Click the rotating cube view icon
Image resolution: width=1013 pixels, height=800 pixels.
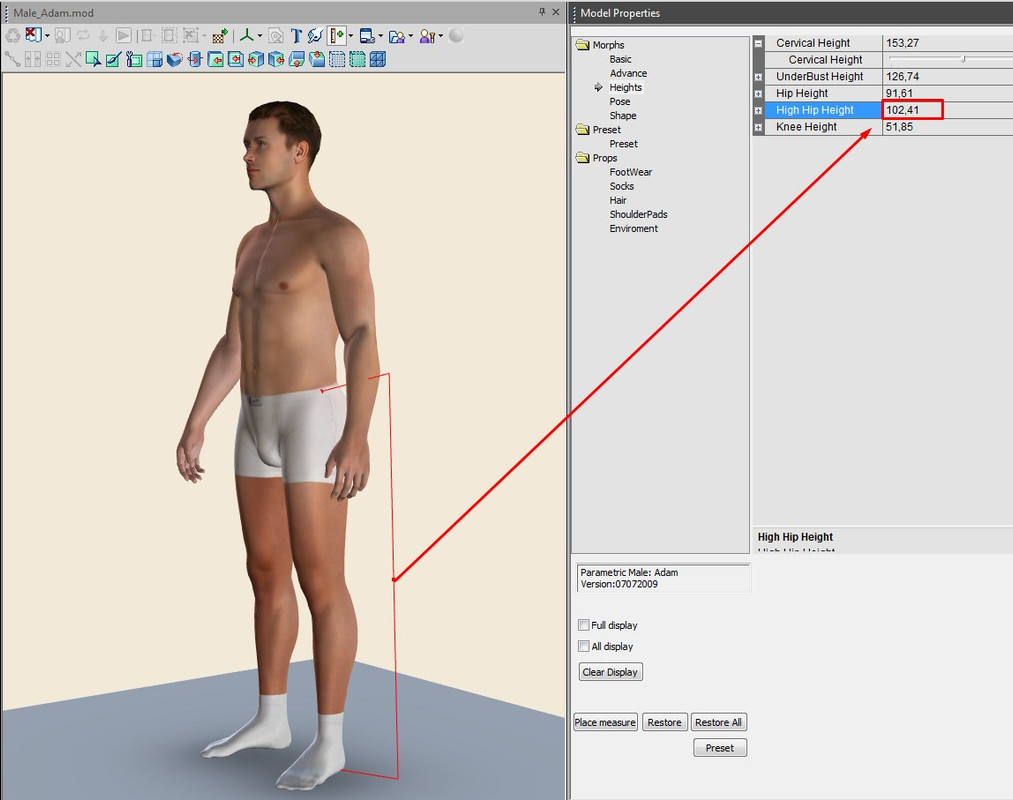pos(174,59)
